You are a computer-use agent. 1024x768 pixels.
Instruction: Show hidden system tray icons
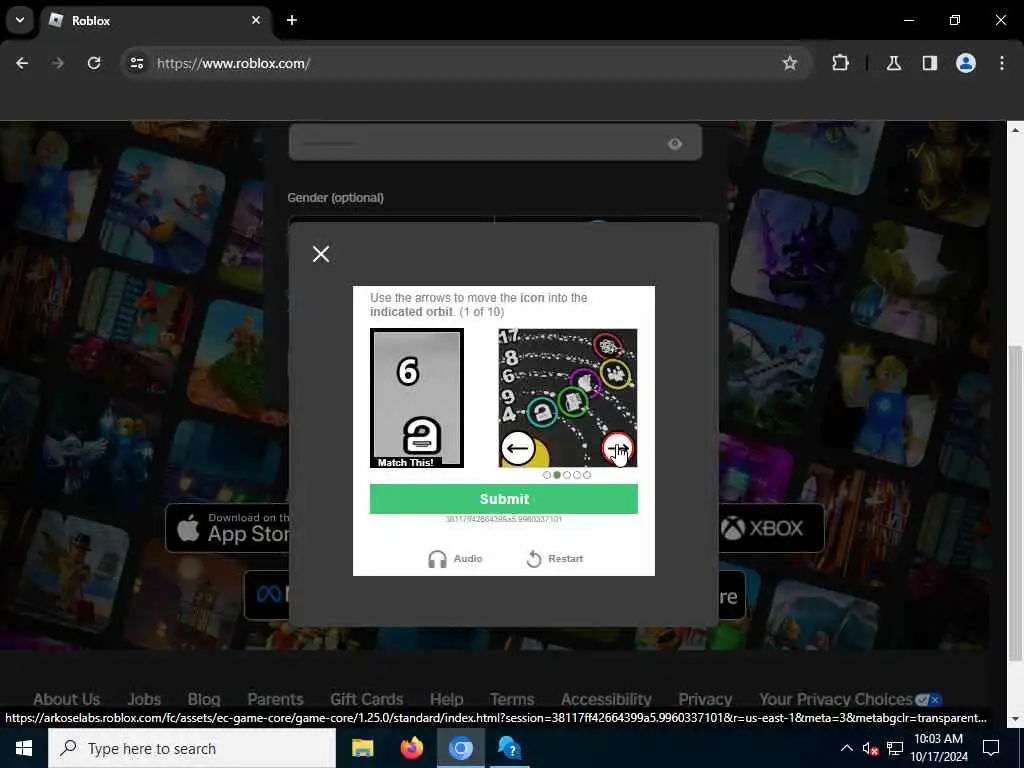click(846, 748)
